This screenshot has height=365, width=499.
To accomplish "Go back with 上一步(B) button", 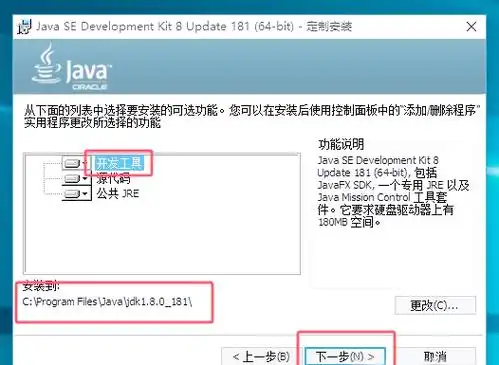I will [261, 357].
